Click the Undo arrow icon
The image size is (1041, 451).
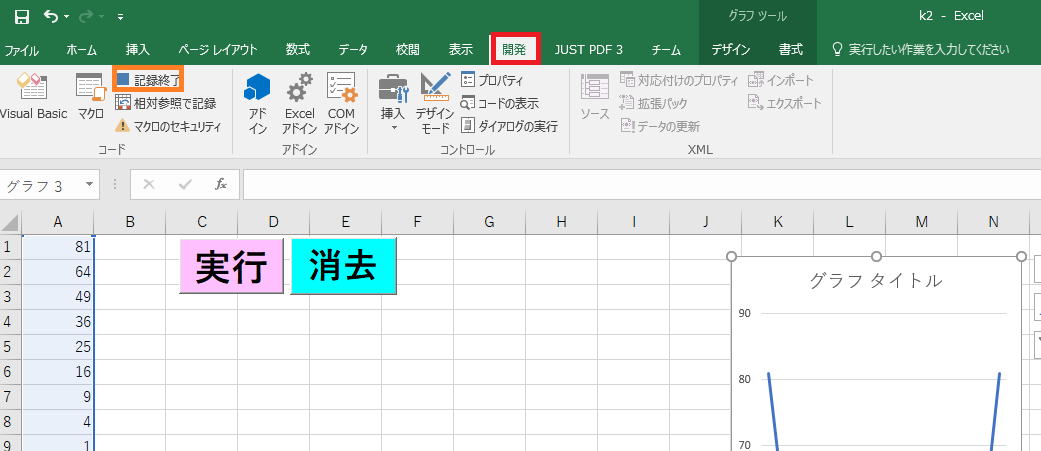[51, 17]
